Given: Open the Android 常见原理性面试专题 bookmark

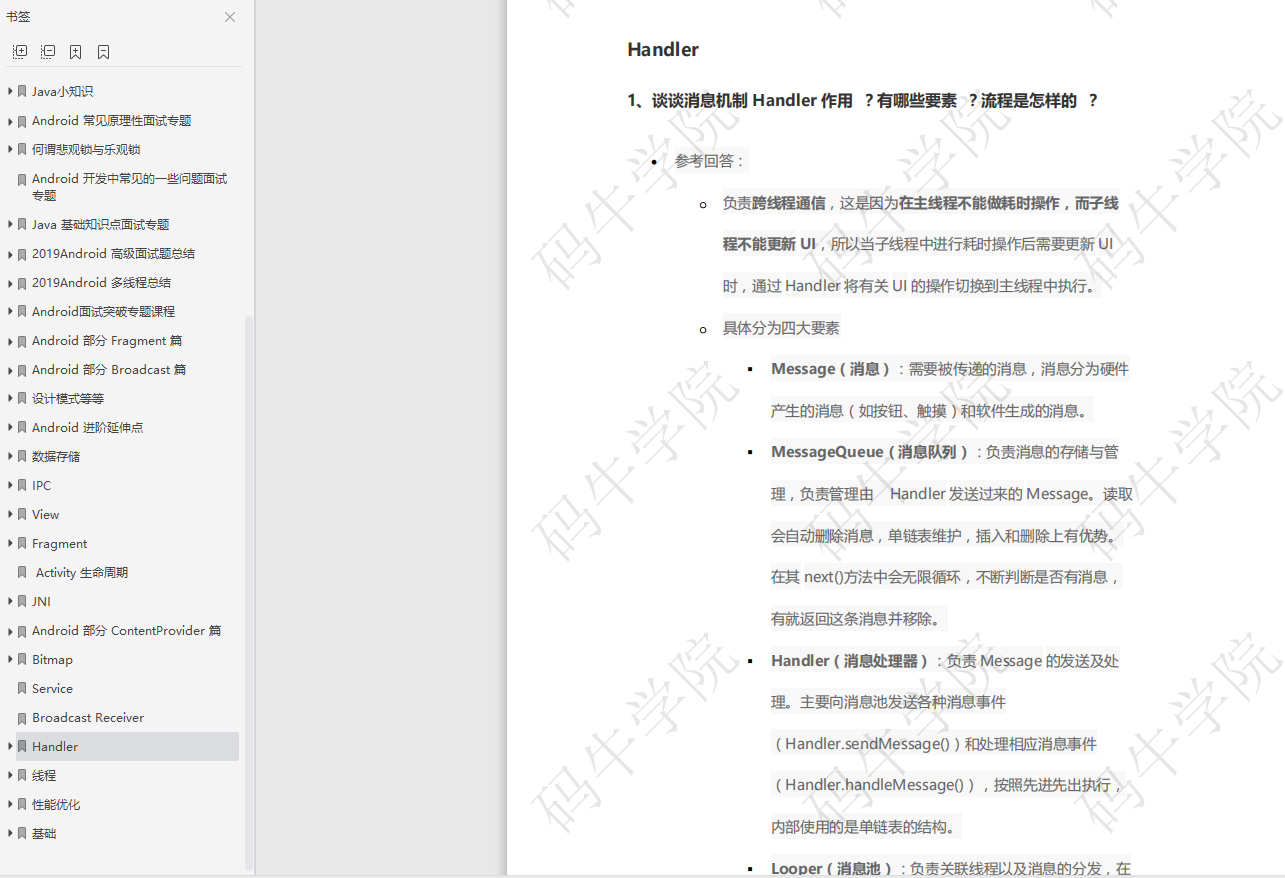Looking at the screenshot, I should tap(111, 120).
